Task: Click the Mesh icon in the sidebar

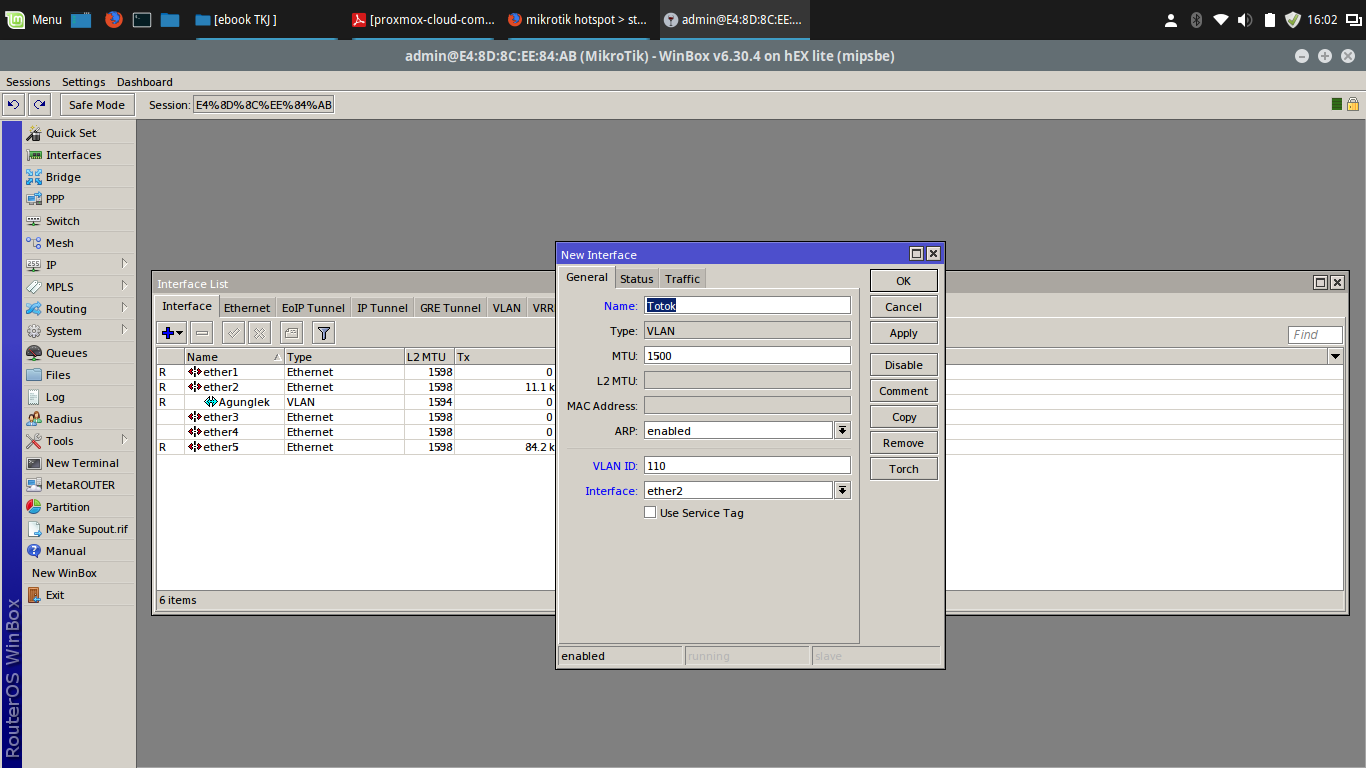Action: (x=34, y=243)
